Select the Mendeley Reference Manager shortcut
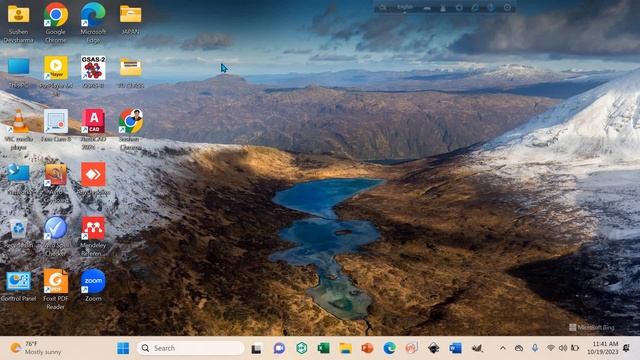Screen dimensions: 640x360 click(93, 236)
